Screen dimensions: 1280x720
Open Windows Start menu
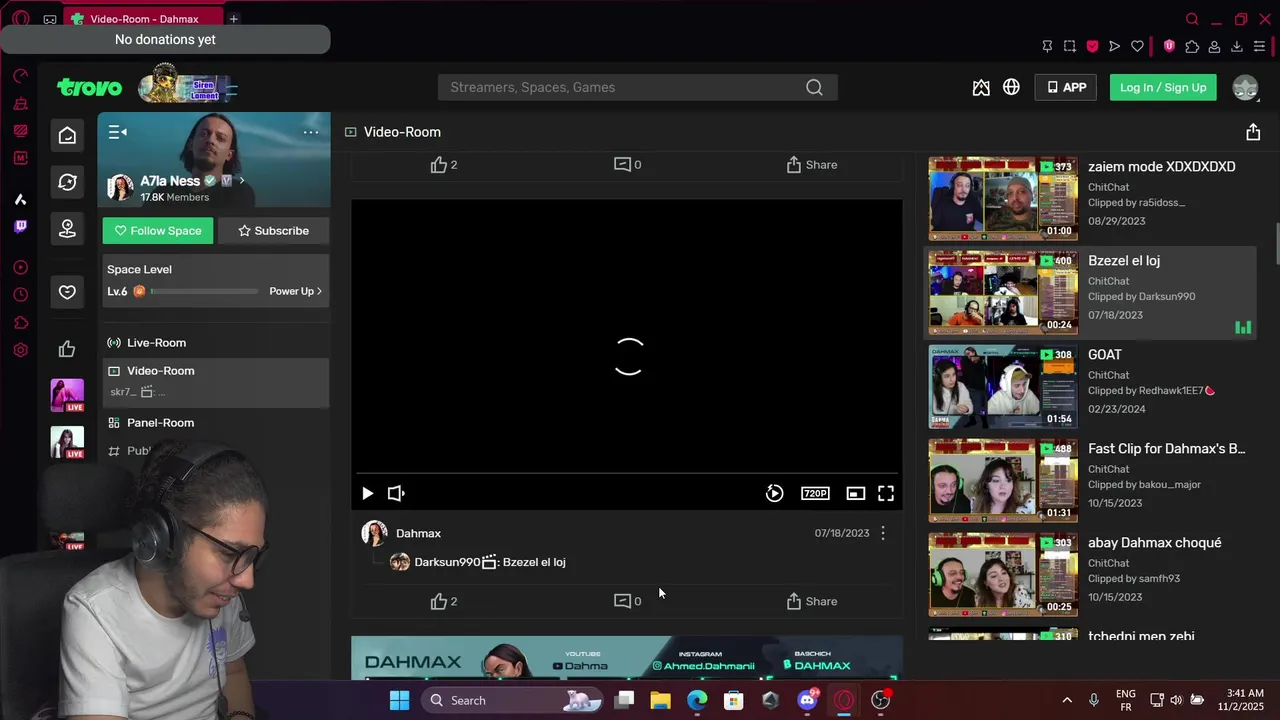click(399, 700)
